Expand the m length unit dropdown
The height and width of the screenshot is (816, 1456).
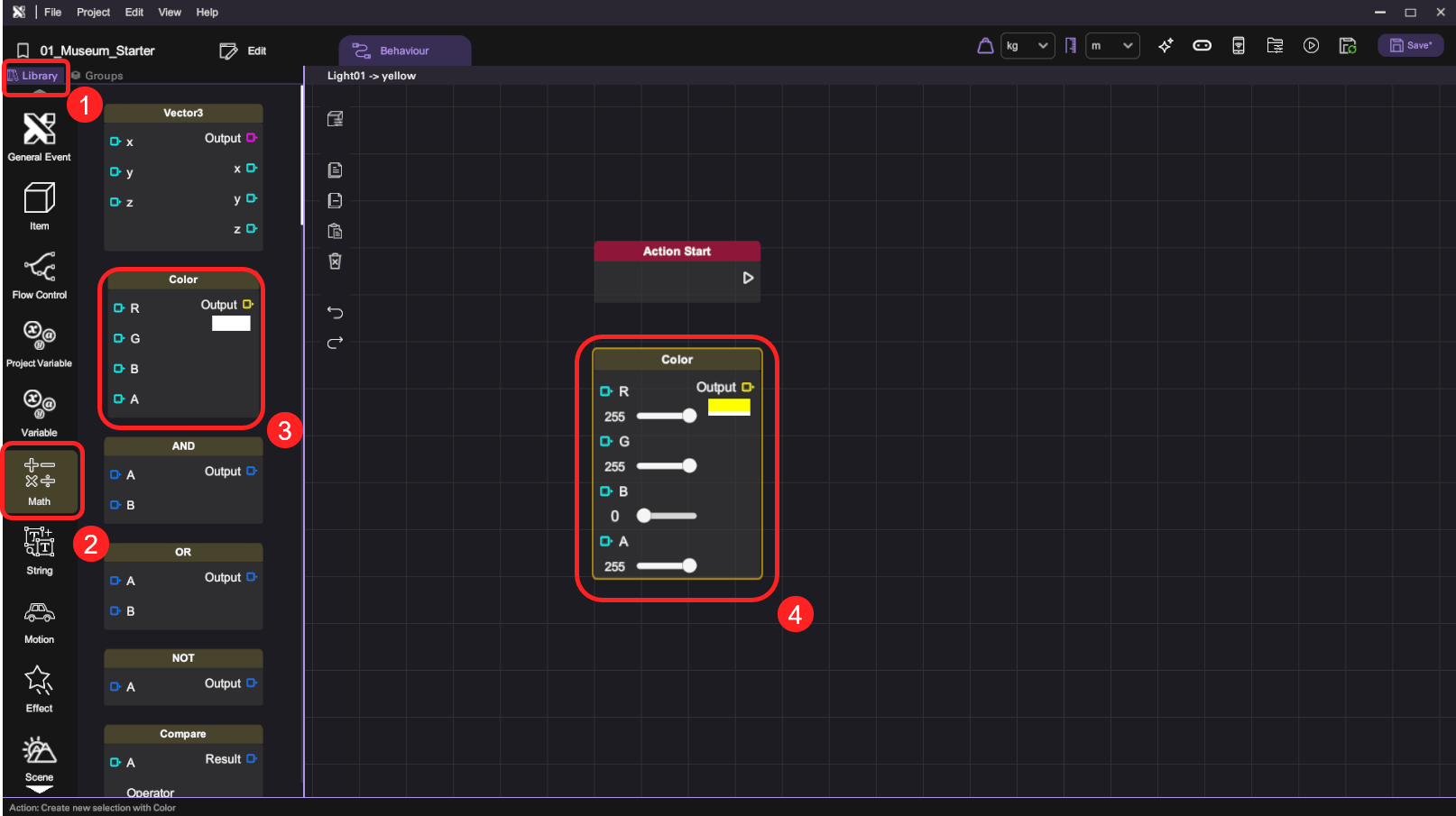[1111, 46]
